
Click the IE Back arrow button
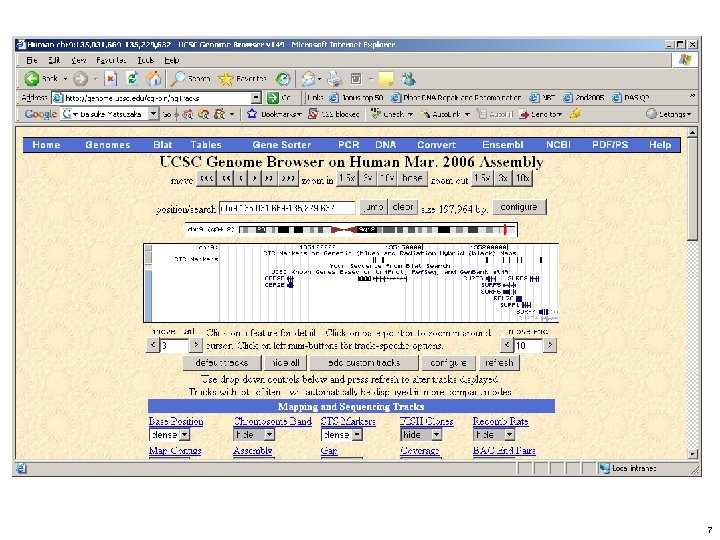[32, 79]
